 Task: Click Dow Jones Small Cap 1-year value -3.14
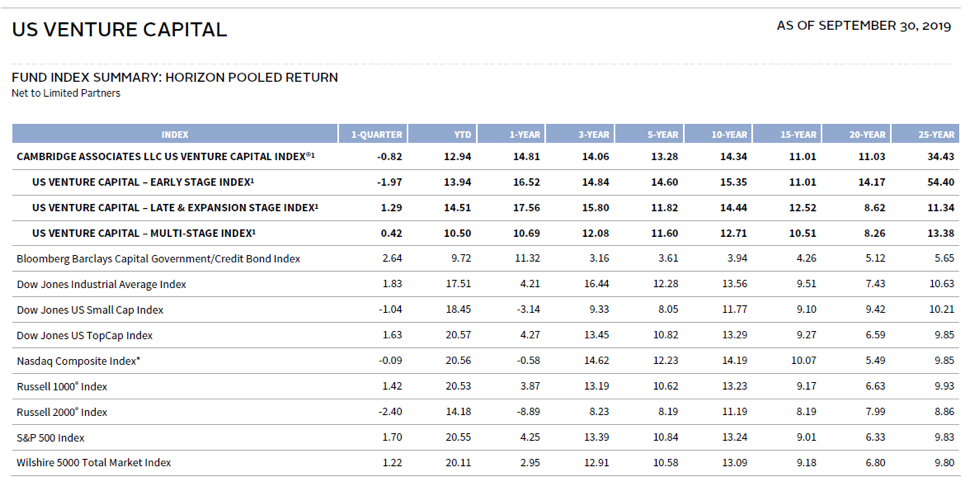528,309
